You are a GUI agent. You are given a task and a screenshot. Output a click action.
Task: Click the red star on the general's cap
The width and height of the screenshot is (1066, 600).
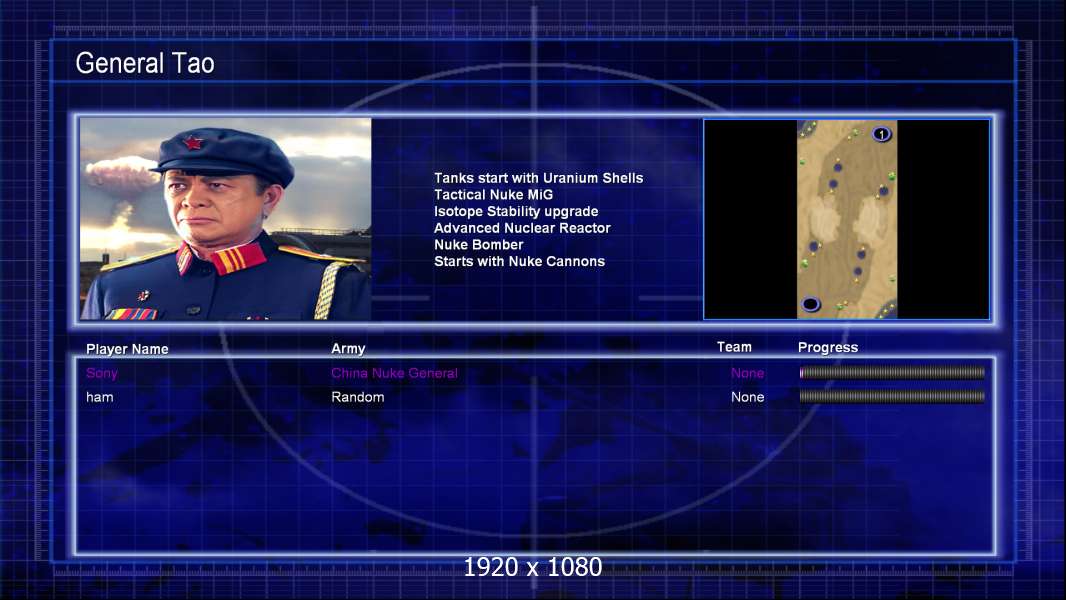(193, 143)
